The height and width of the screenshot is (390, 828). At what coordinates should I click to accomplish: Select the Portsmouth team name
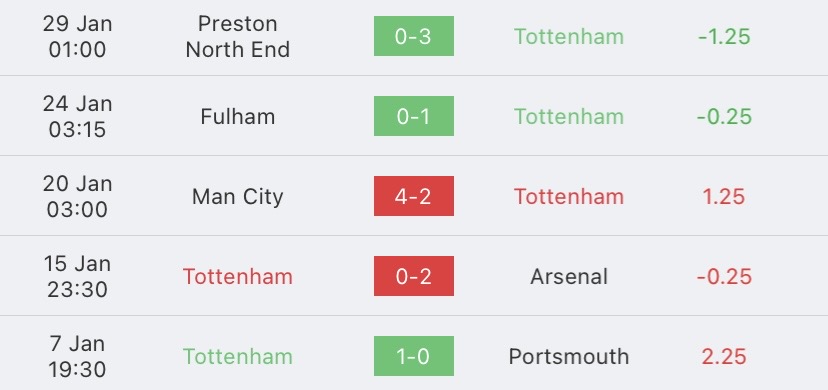[x=569, y=357]
